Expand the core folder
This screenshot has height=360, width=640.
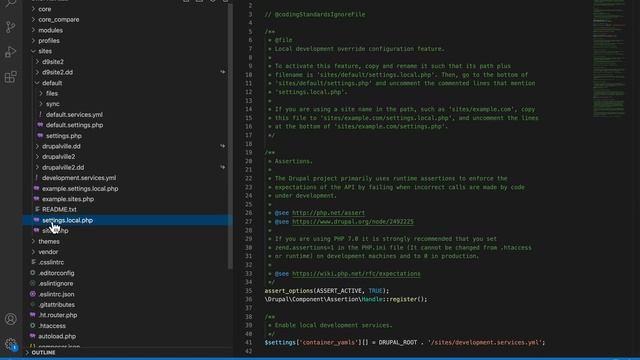click(33, 9)
